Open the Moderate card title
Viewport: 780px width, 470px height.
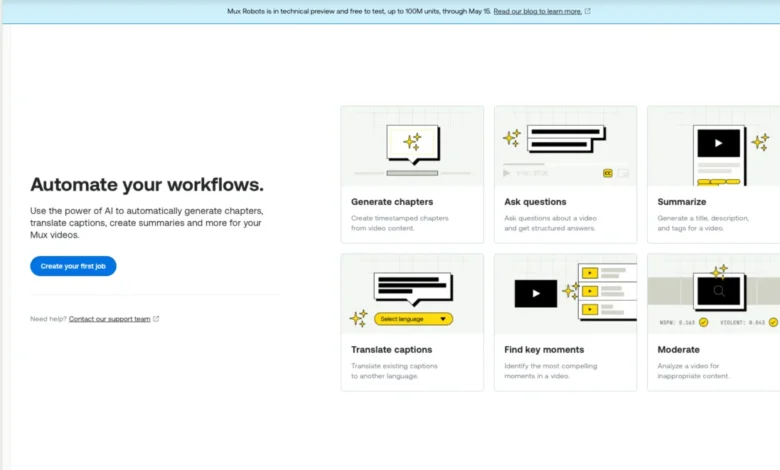click(x=678, y=350)
